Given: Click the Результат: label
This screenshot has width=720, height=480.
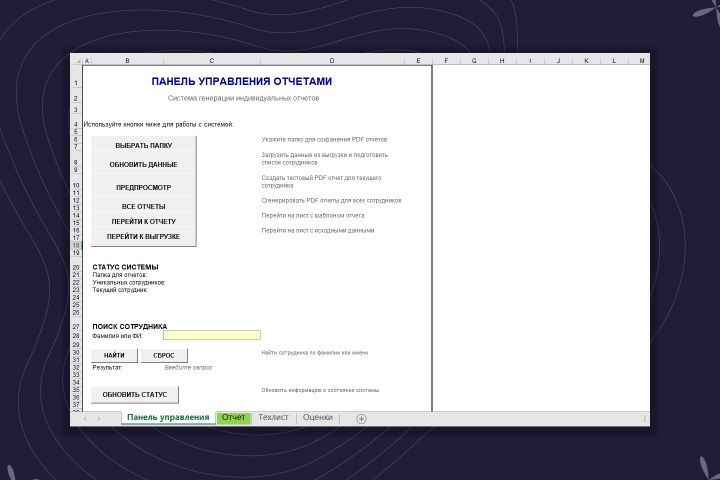Looking at the screenshot, I should [107, 367].
